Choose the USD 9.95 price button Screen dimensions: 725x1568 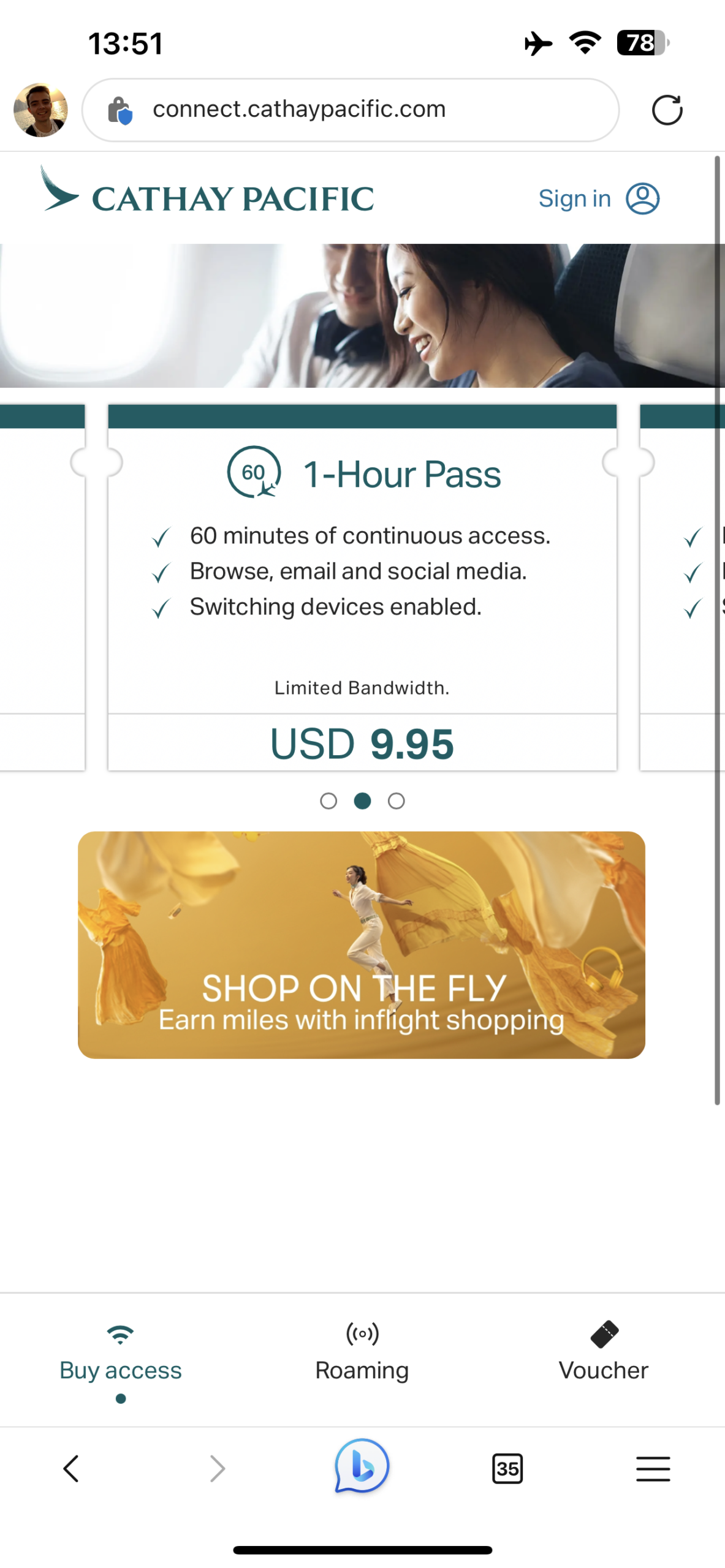[362, 744]
